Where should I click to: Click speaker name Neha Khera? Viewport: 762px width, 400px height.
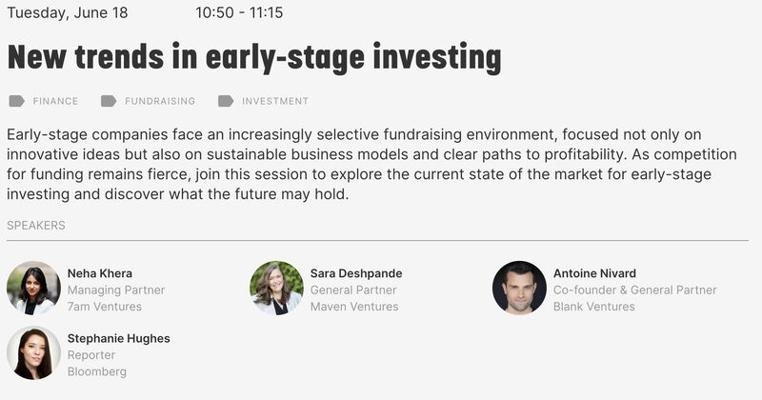100,273
